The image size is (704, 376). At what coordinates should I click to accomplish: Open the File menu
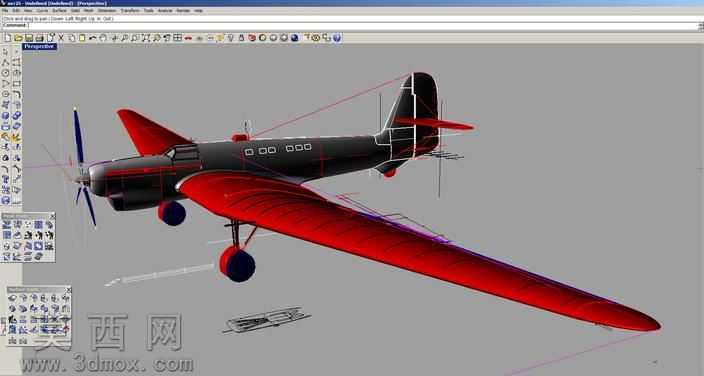[5, 10]
